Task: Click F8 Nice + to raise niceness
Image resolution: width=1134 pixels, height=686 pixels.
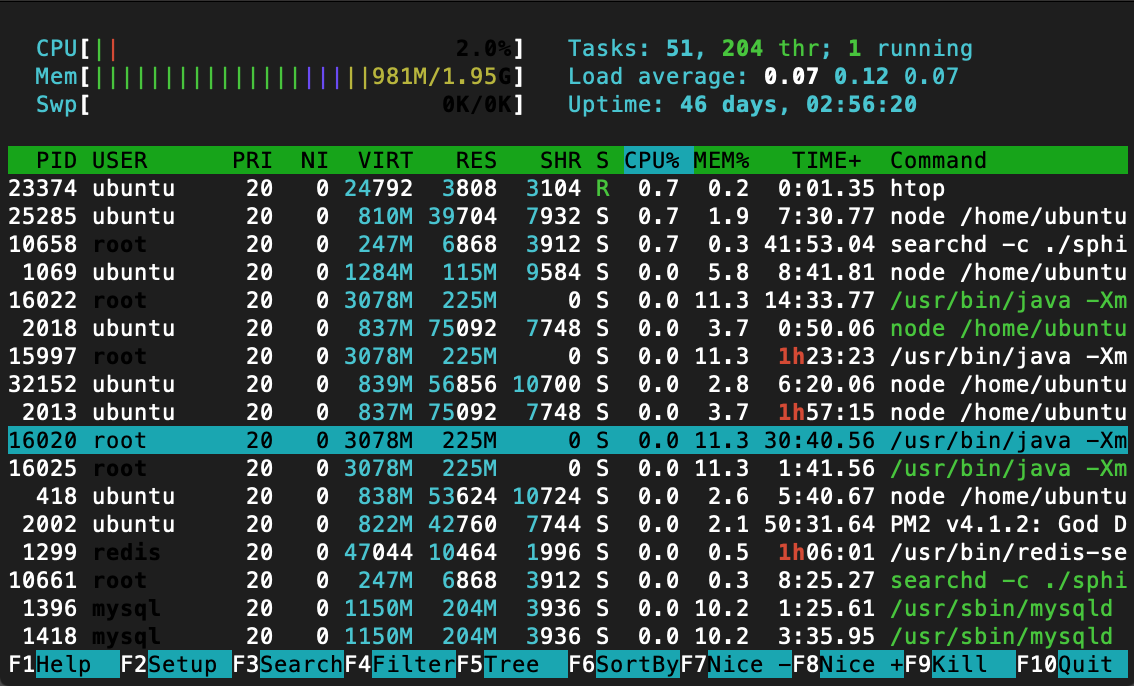Action: [x=848, y=664]
